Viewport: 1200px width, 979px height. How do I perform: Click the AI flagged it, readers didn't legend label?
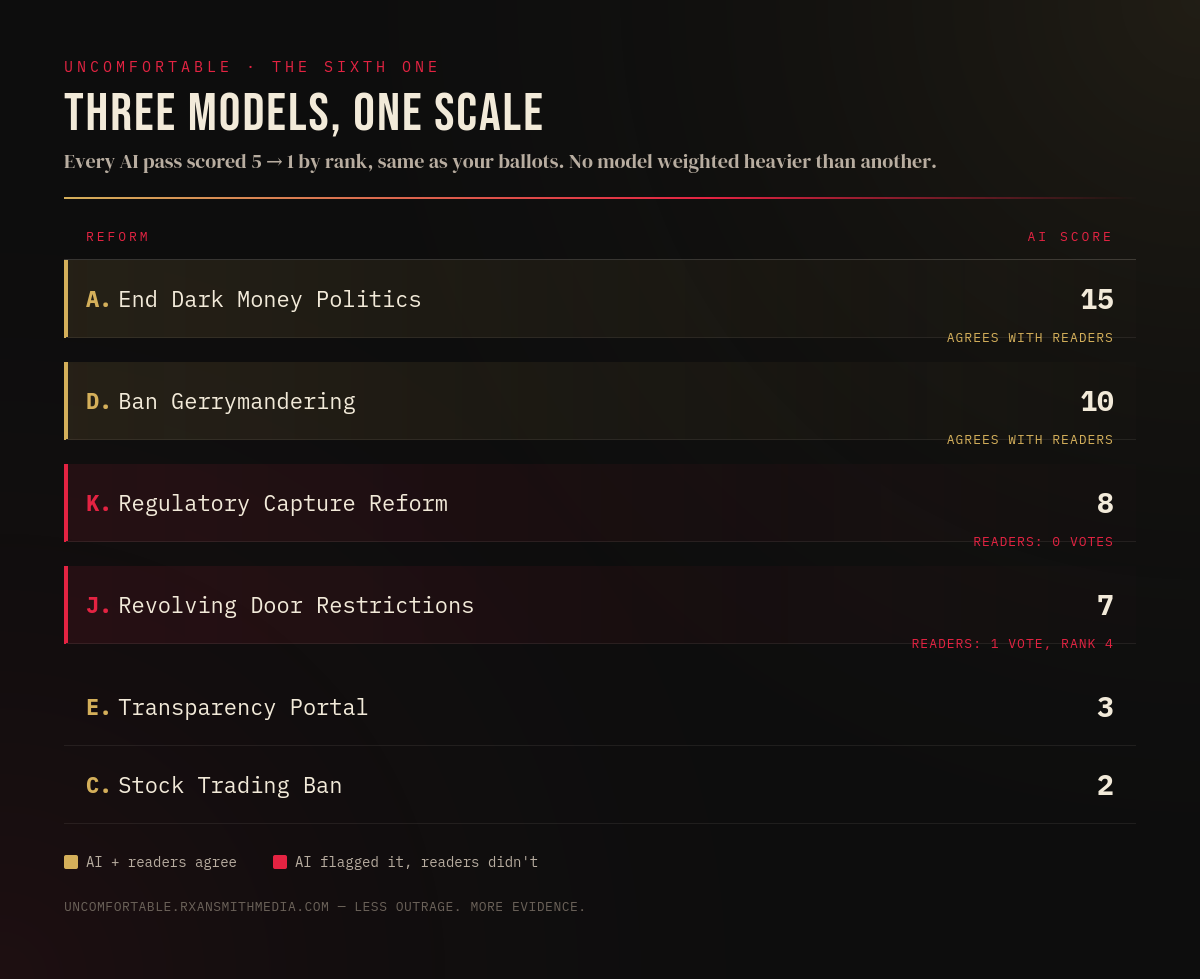tap(416, 862)
